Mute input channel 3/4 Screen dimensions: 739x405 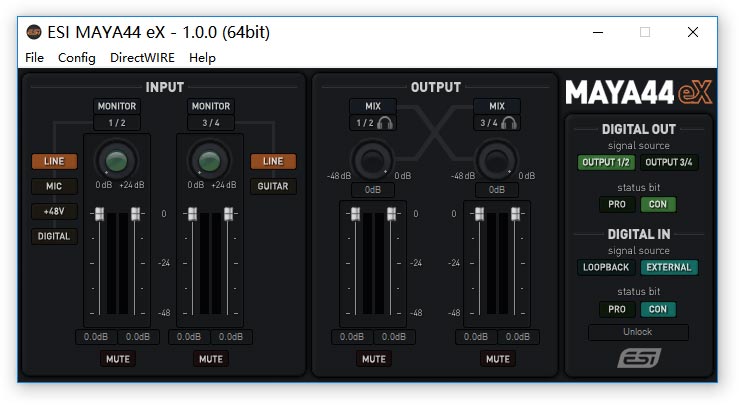[x=211, y=359]
